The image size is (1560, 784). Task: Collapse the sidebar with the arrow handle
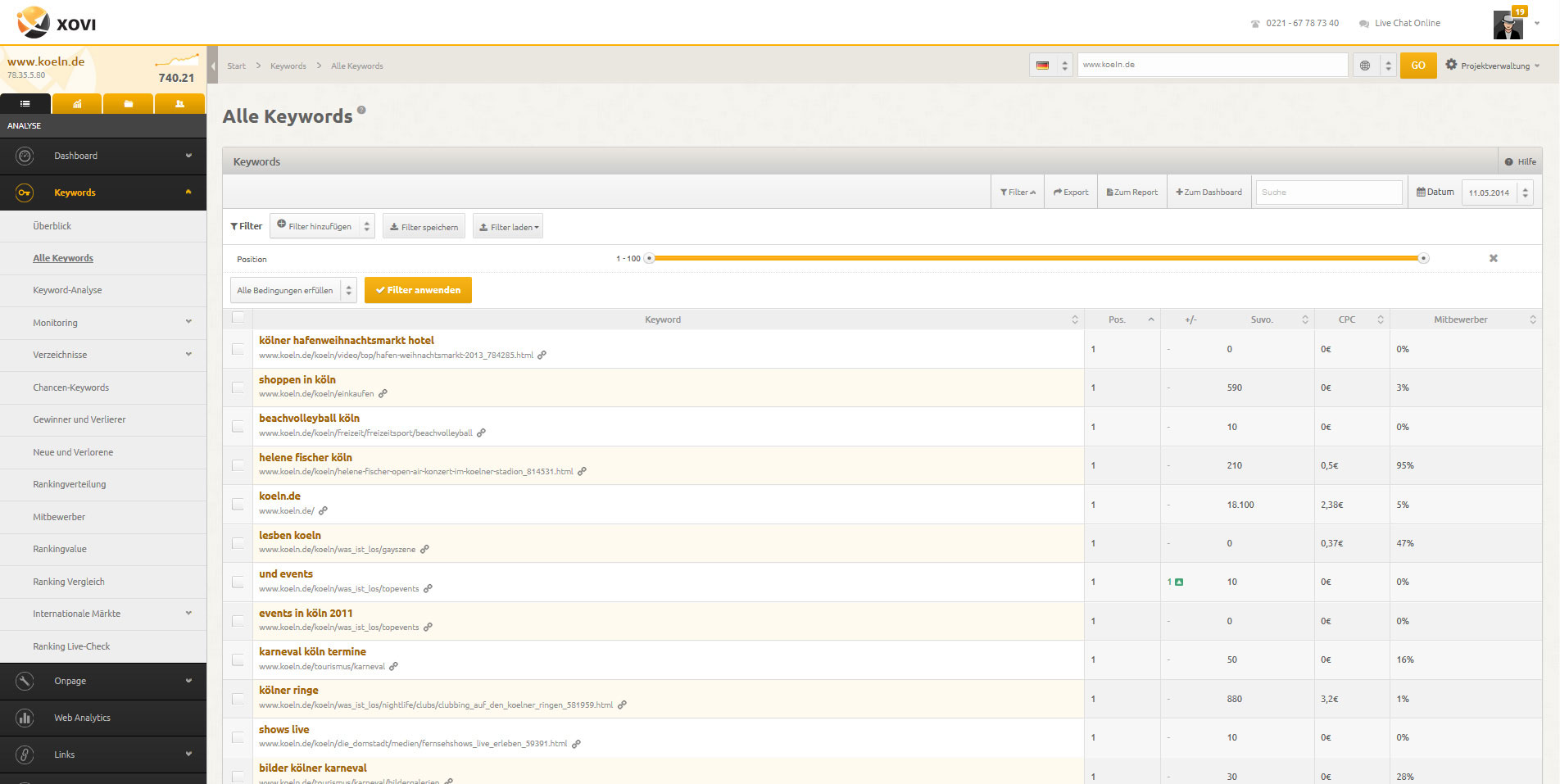pos(212,66)
